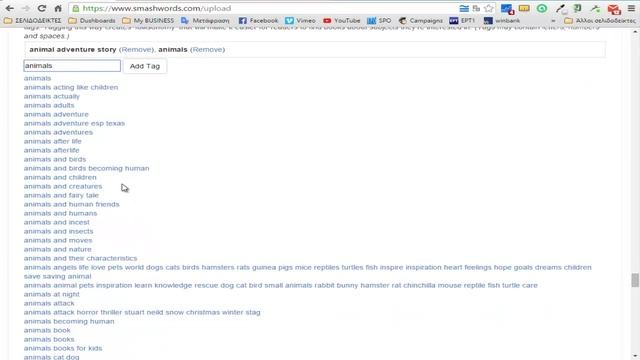Select the 'animals and moves' suggestion

[x=58, y=240]
